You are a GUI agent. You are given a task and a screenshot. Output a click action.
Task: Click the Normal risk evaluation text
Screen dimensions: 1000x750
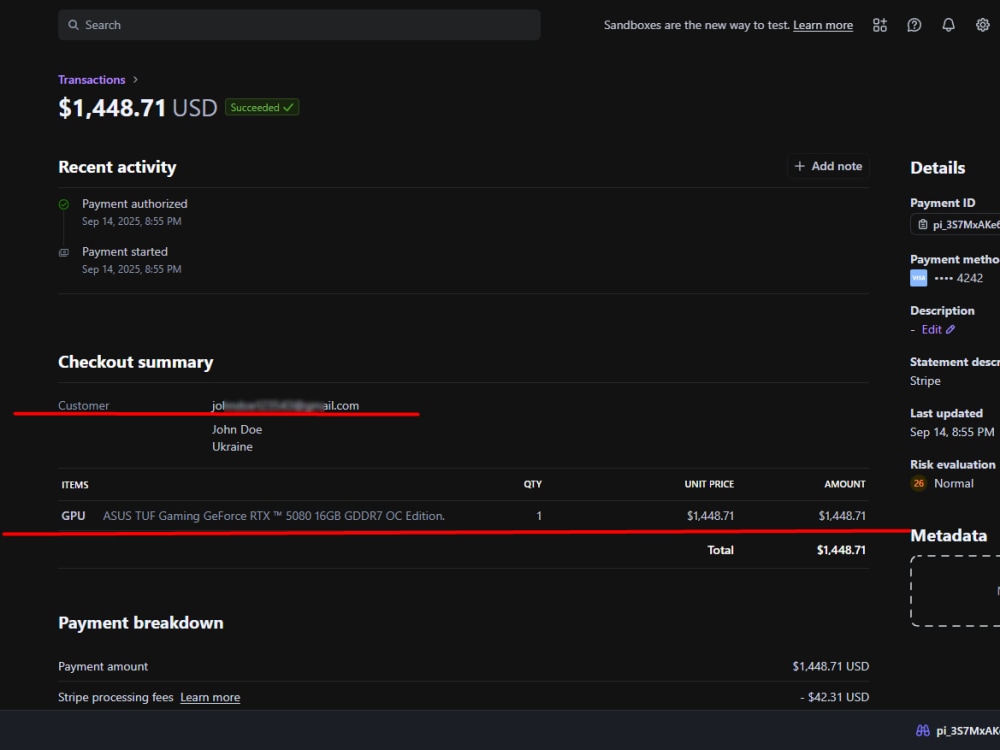953,483
